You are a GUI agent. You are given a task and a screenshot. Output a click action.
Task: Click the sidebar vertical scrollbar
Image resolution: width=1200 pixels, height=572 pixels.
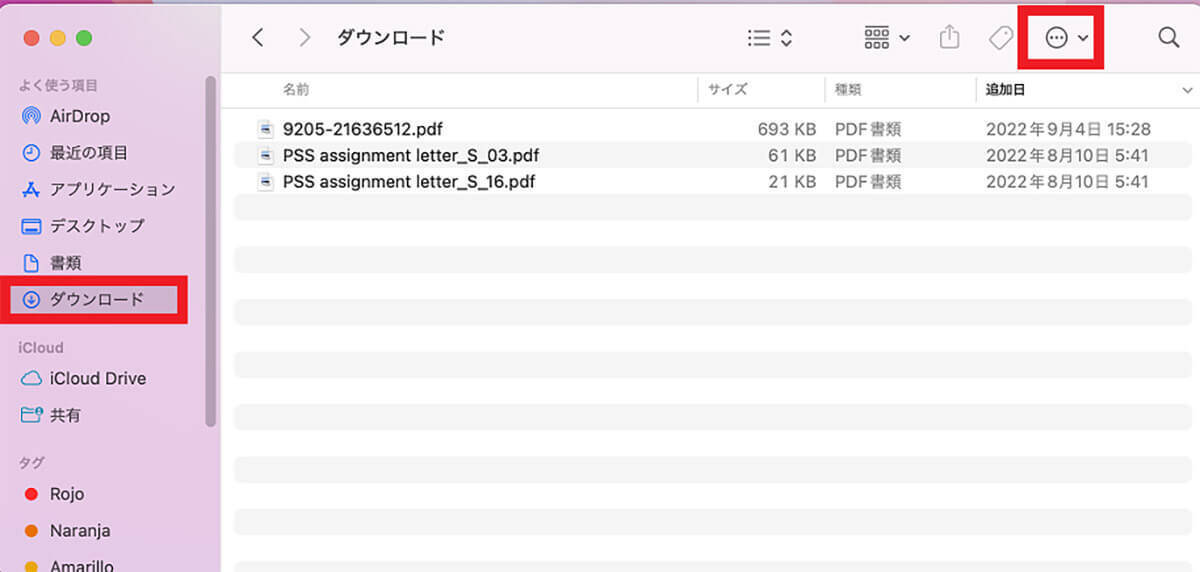coord(210,252)
